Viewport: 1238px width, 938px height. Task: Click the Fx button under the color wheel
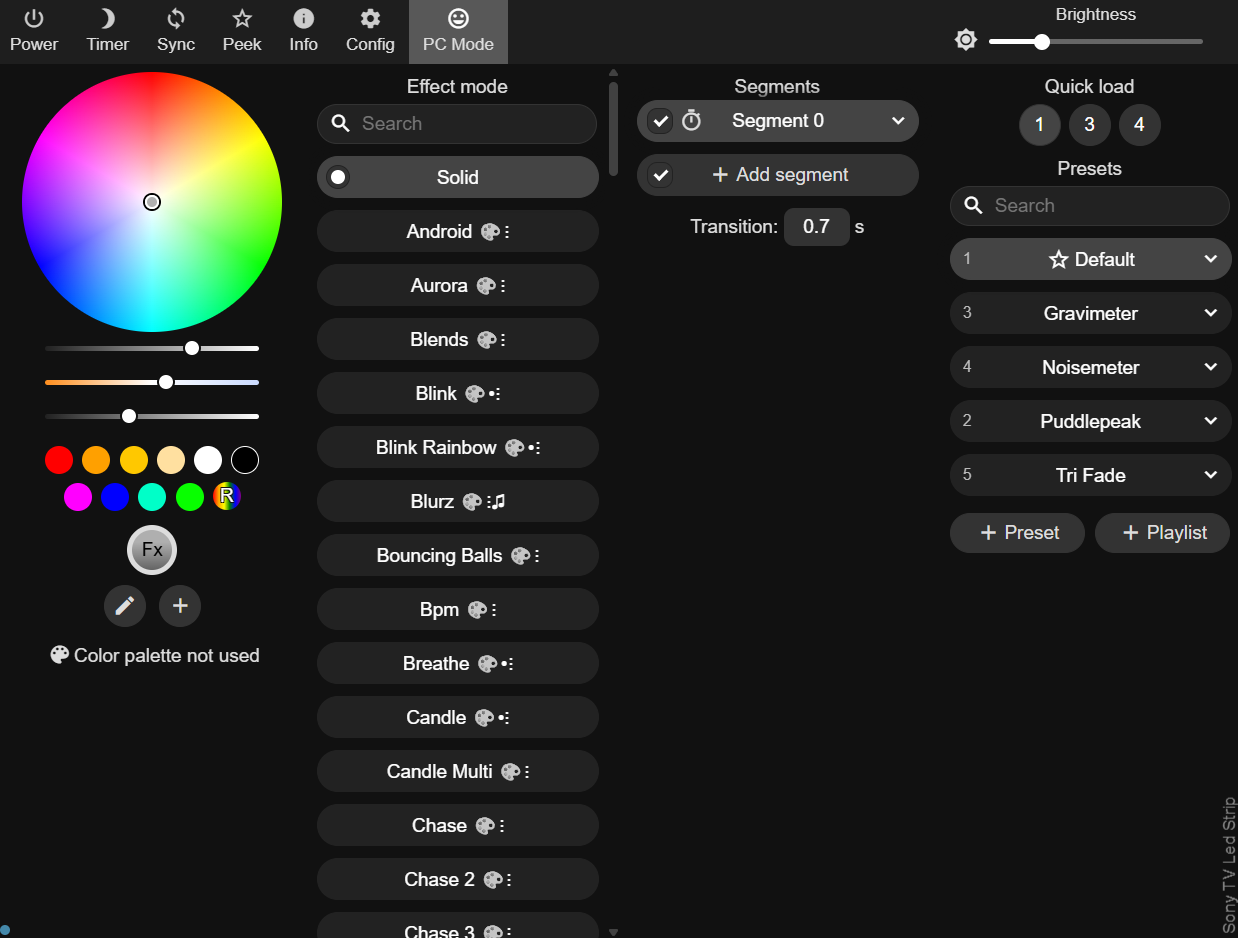[151, 549]
